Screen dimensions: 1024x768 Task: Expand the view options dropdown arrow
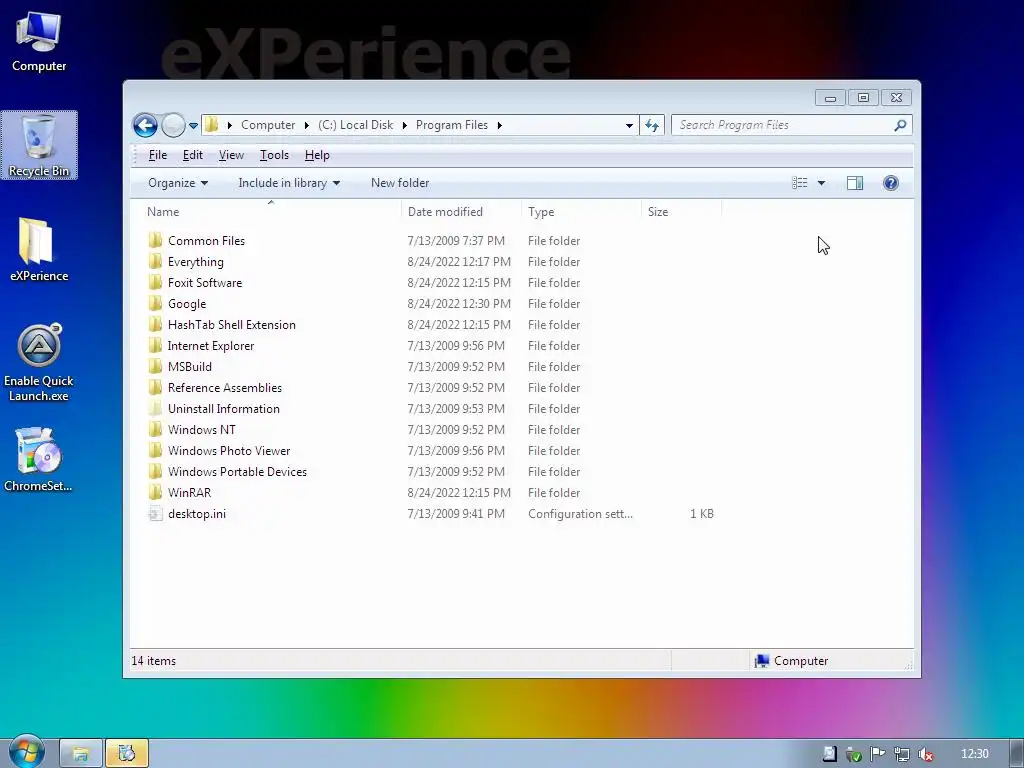click(x=822, y=184)
